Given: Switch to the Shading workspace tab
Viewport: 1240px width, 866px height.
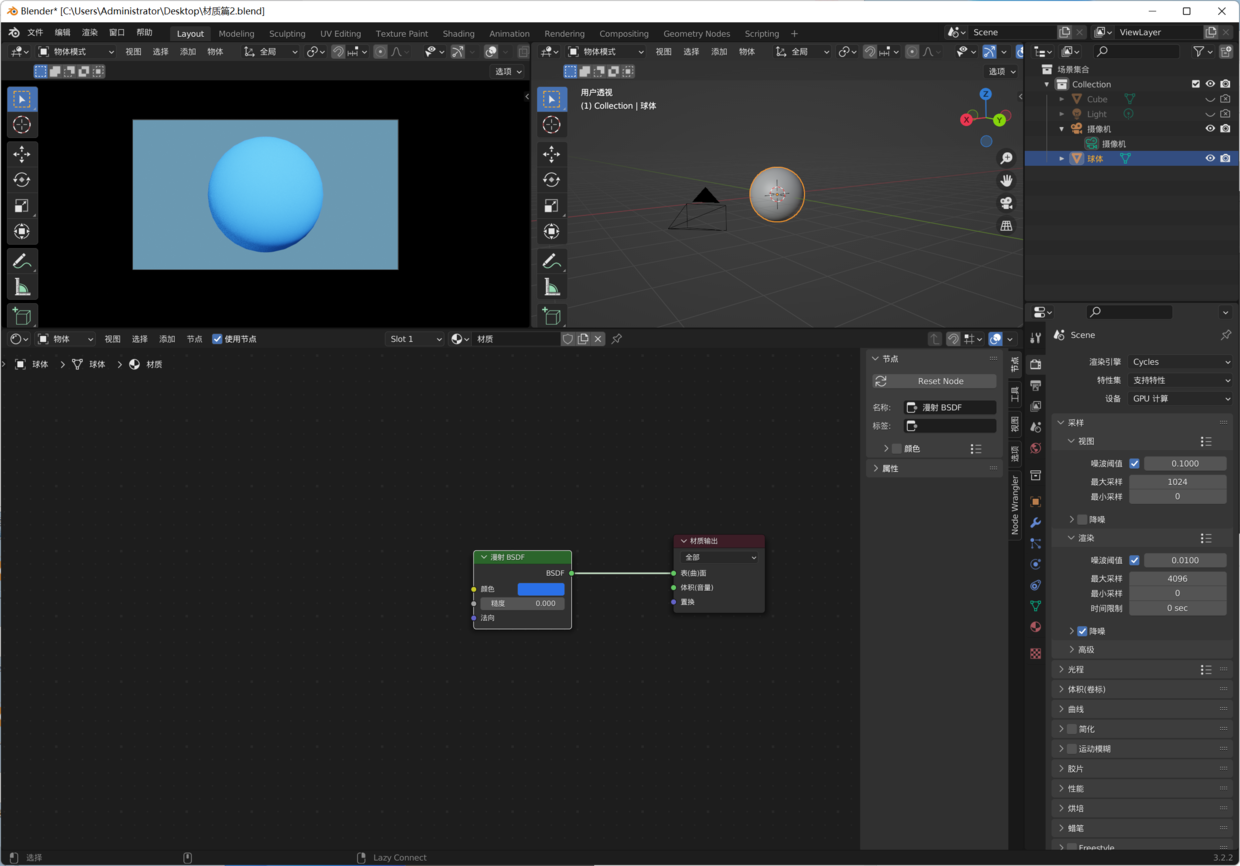Looking at the screenshot, I should [x=458, y=33].
